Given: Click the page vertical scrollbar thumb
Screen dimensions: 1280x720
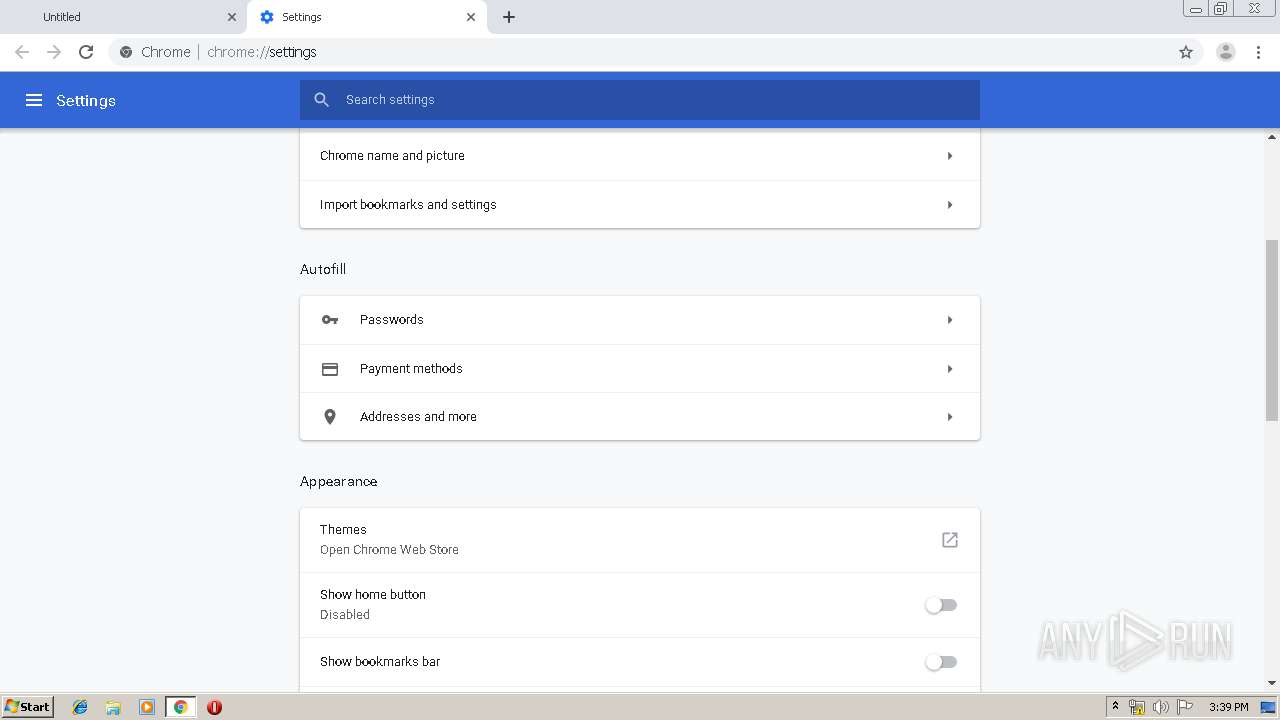Looking at the screenshot, I should tap(1272, 330).
